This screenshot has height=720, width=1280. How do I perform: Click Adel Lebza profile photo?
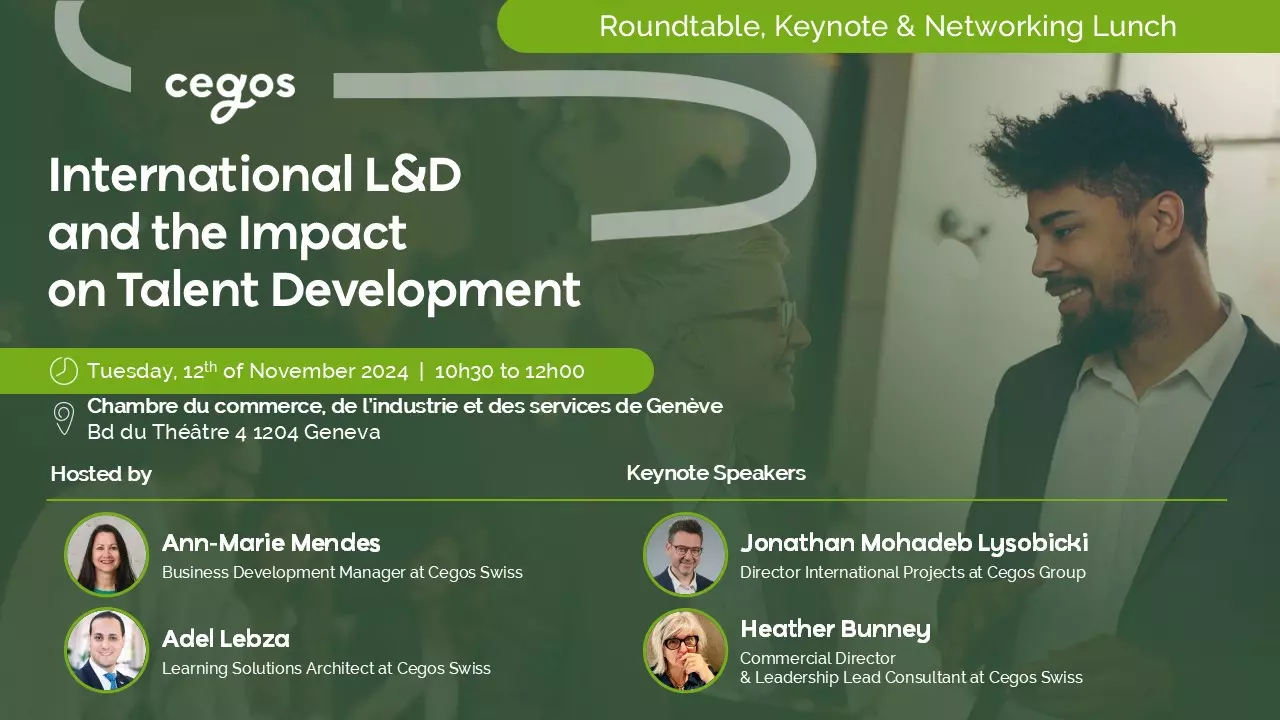(107, 650)
